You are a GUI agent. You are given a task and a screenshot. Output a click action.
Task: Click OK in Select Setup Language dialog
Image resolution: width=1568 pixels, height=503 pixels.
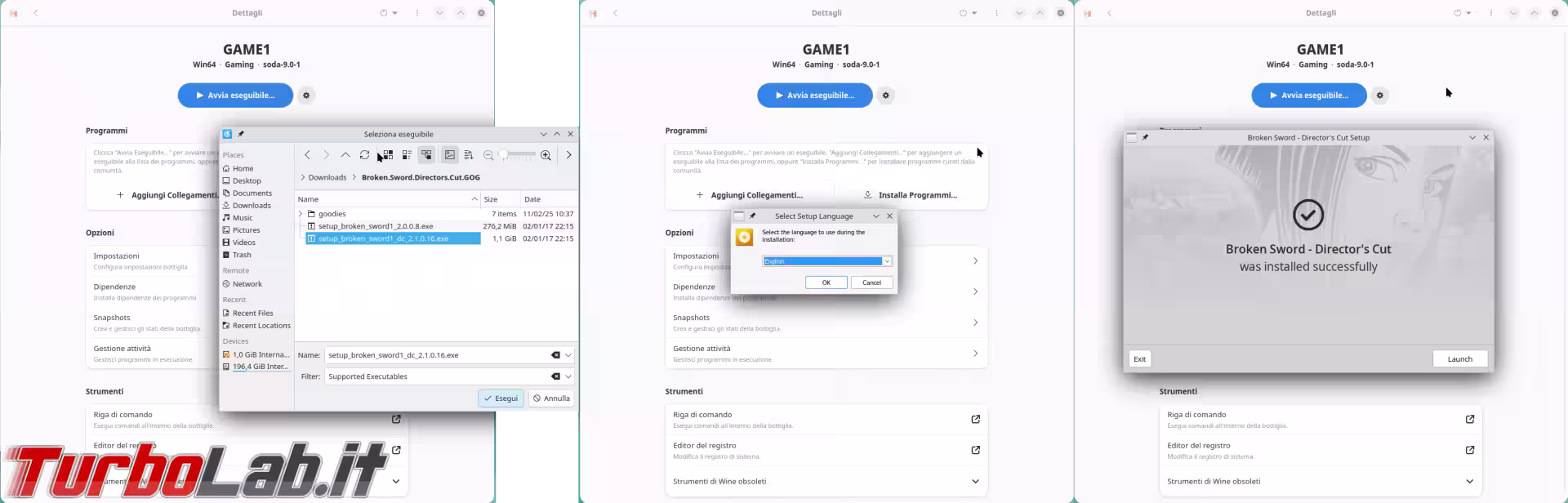[x=826, y=283]
